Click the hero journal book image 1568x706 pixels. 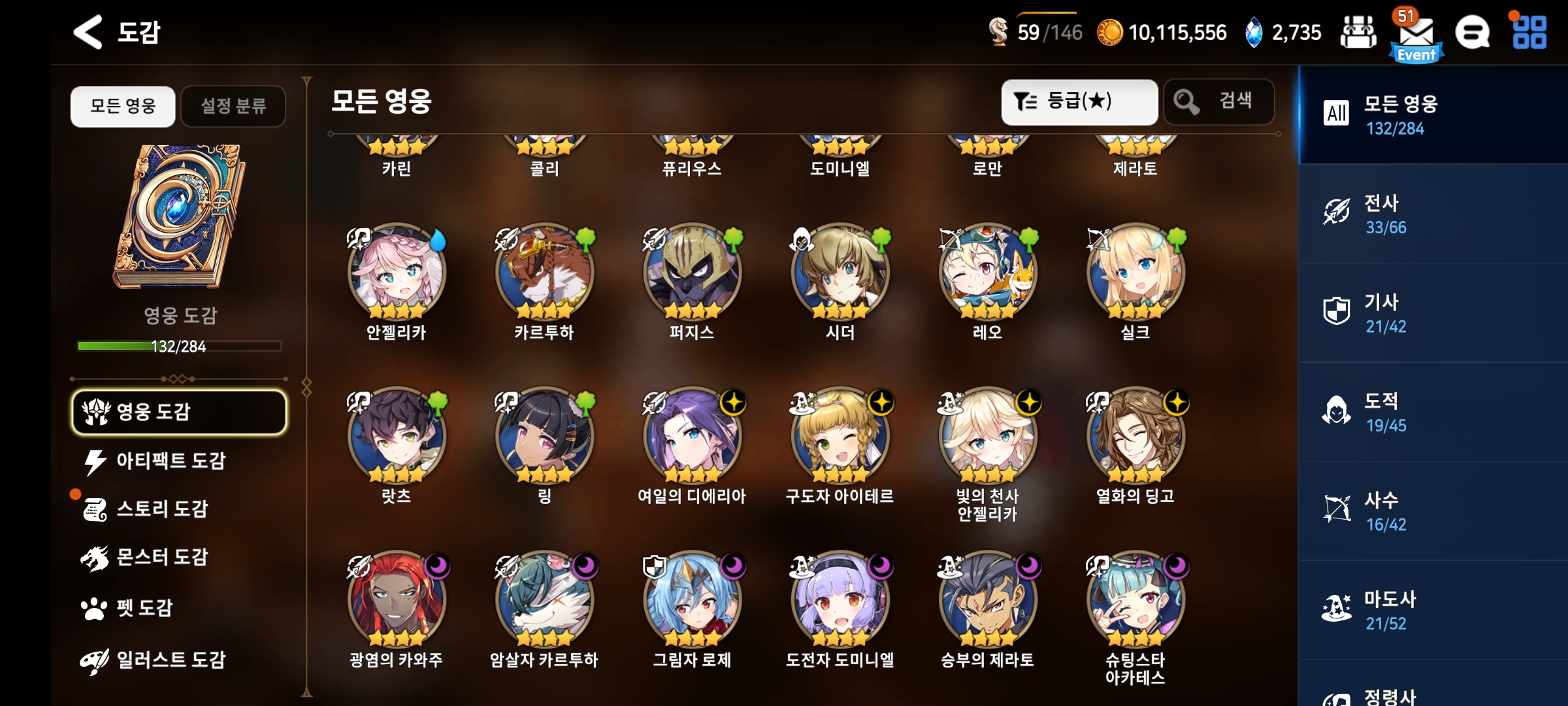tap(180, 217)
